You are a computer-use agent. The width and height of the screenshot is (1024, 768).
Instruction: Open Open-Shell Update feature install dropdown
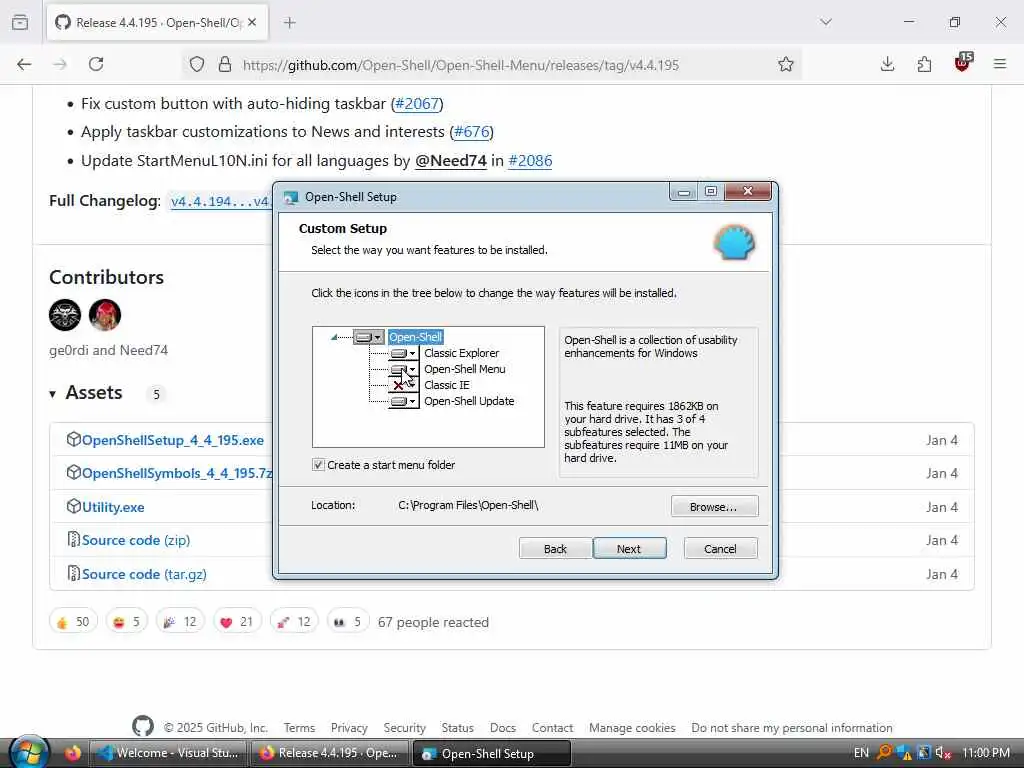404,402
